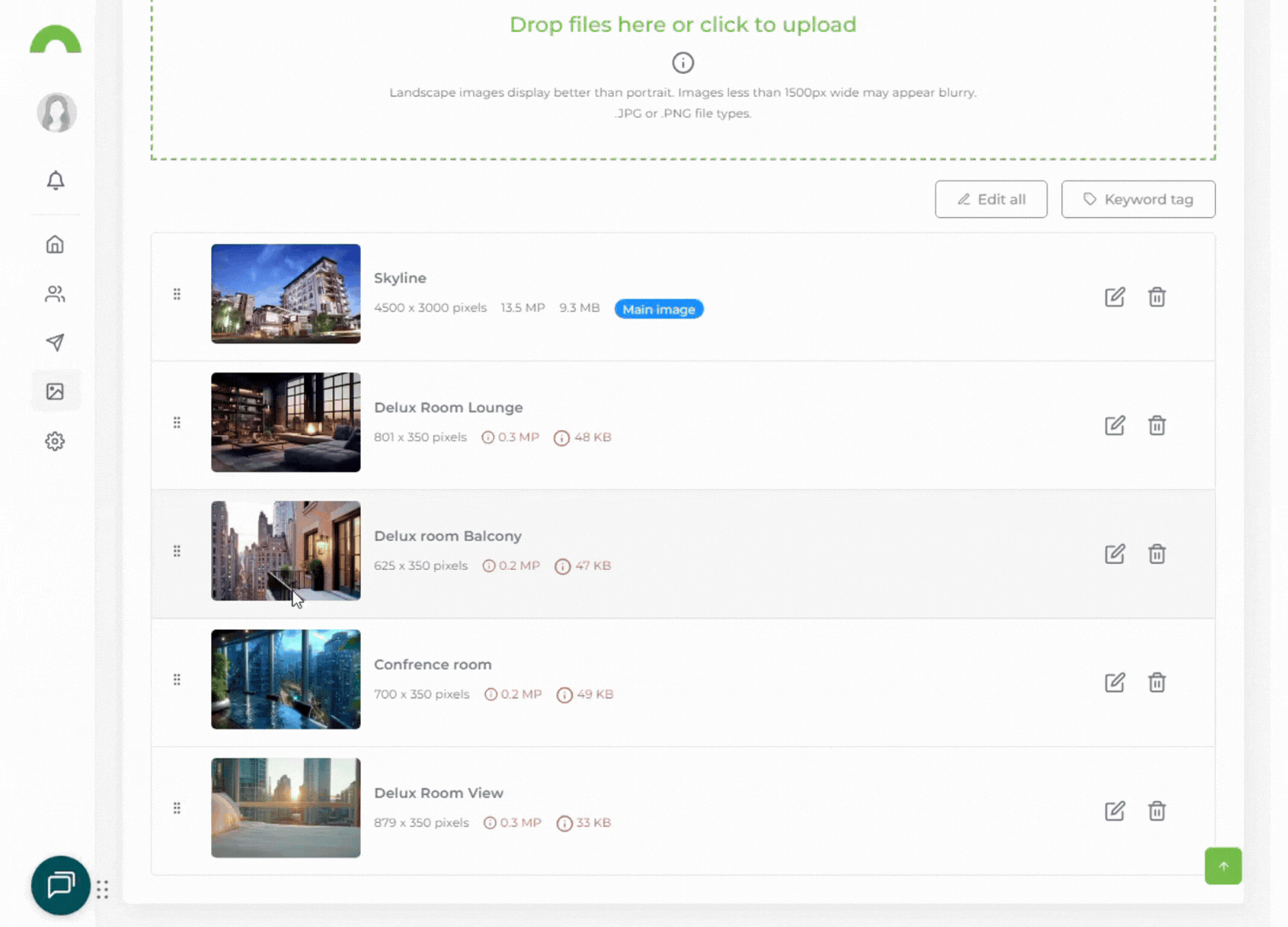Click the info icon in the upload area
1288x927 pixels.
pyautogui.click(x=683, y=62)
